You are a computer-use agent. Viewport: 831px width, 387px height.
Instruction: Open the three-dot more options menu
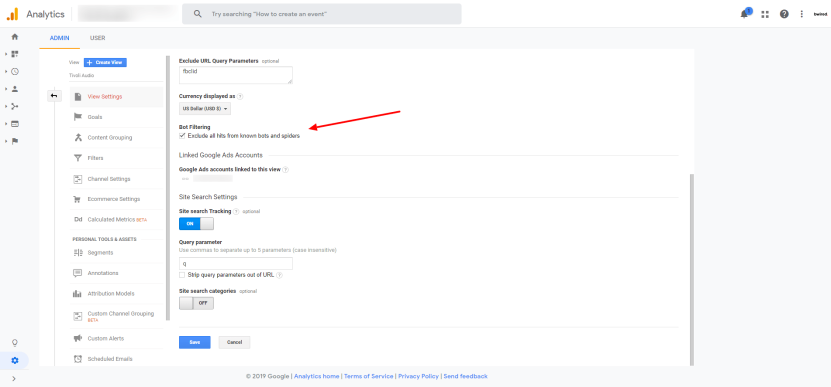[802, 14]
